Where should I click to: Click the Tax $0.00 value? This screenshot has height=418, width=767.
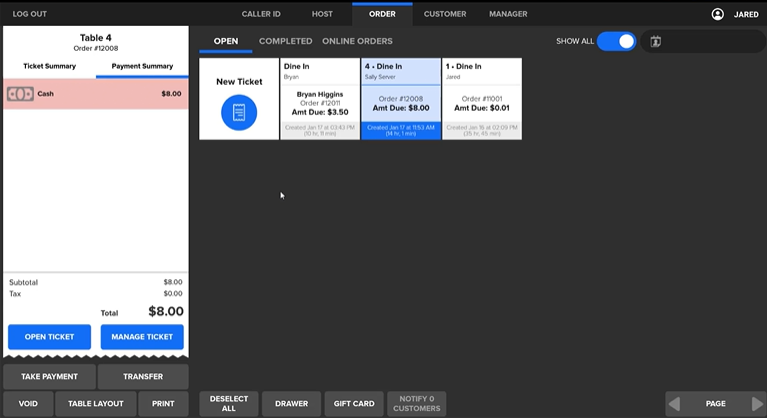173,293
